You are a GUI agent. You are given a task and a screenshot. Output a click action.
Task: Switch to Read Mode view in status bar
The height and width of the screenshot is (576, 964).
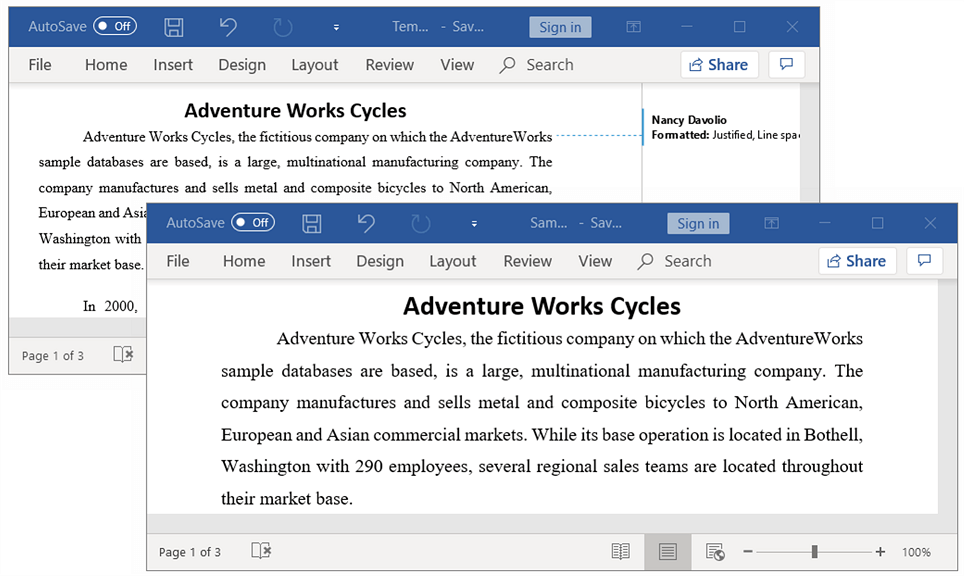621,552
